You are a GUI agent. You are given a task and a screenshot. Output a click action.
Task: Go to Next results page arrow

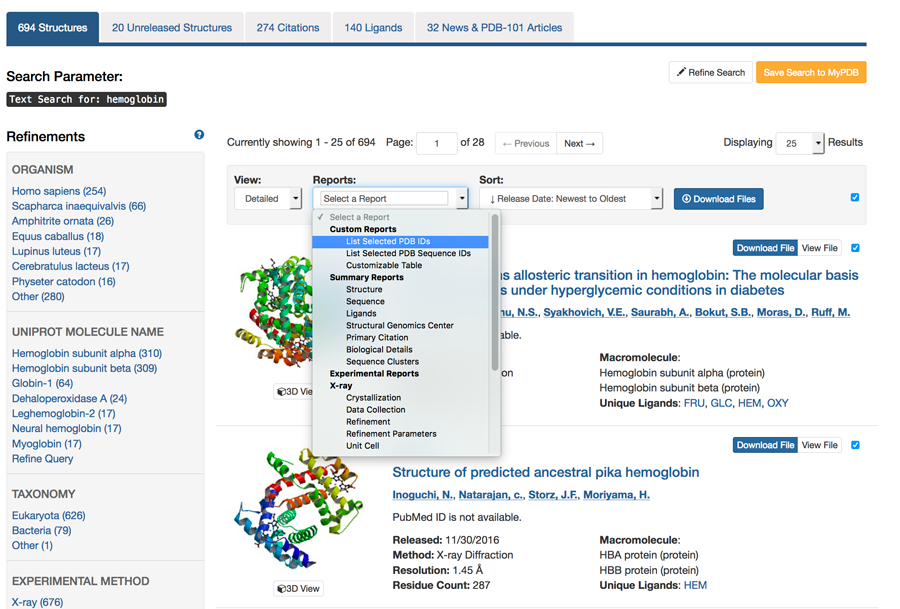click(x=580, y=143)
